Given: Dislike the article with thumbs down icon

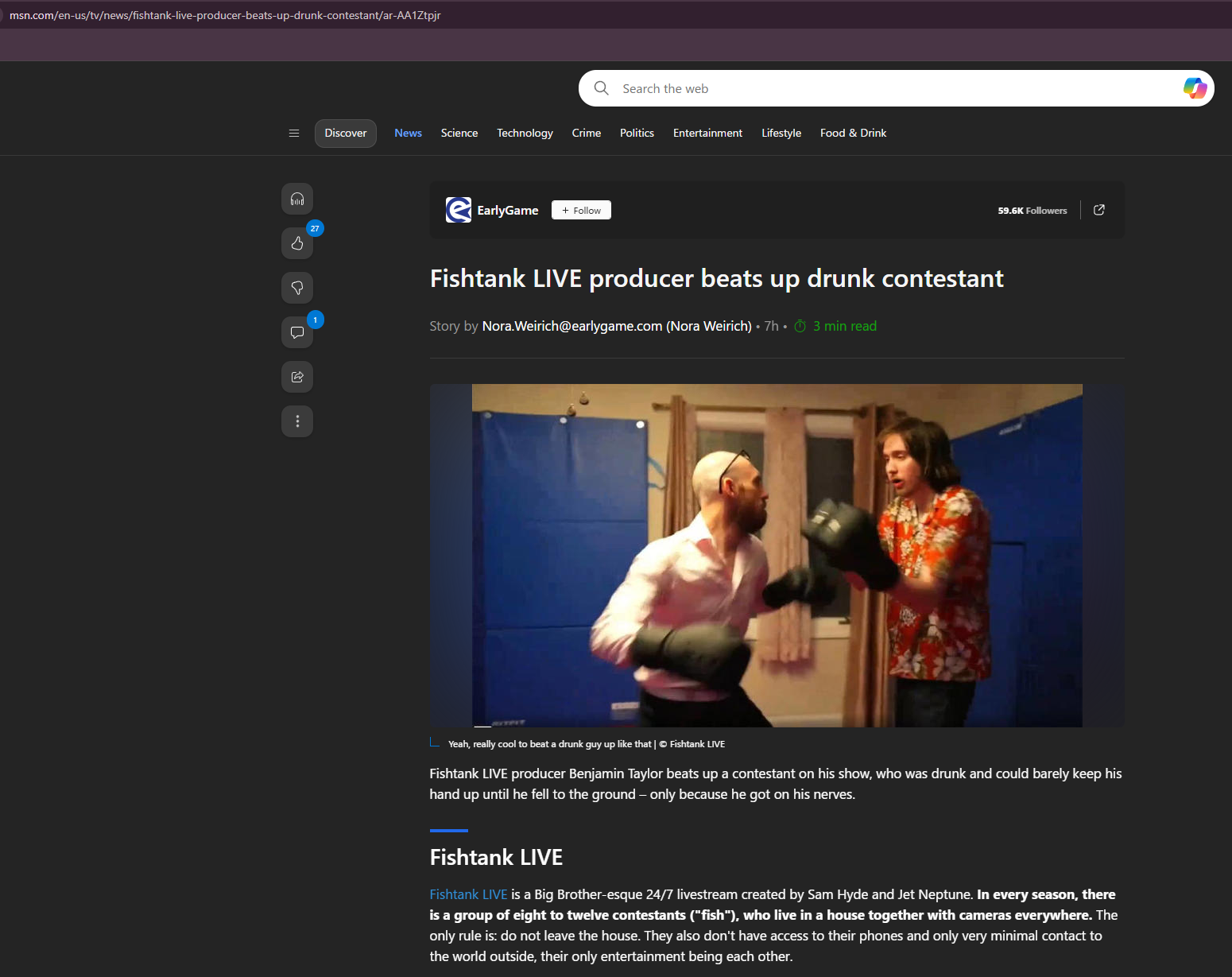Looking at the screenshot, I should 297,288.
